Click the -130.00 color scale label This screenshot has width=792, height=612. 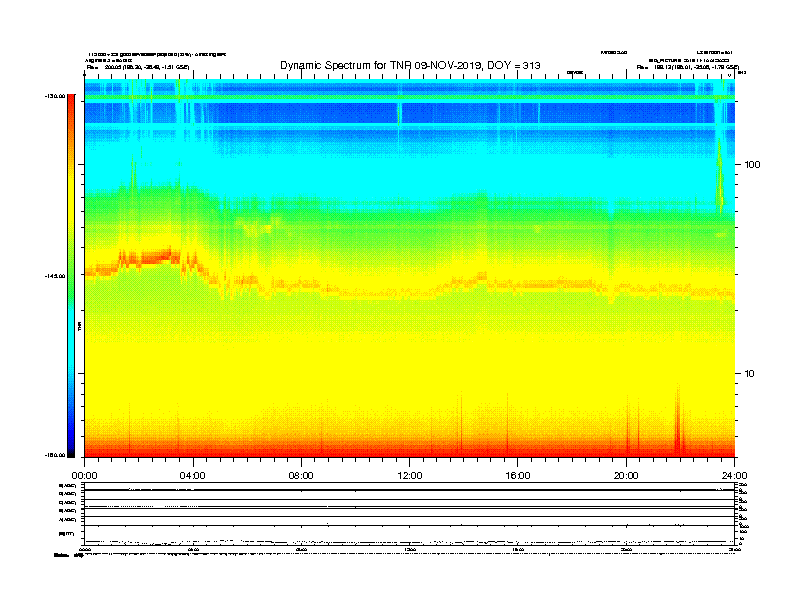click(55, 96)
